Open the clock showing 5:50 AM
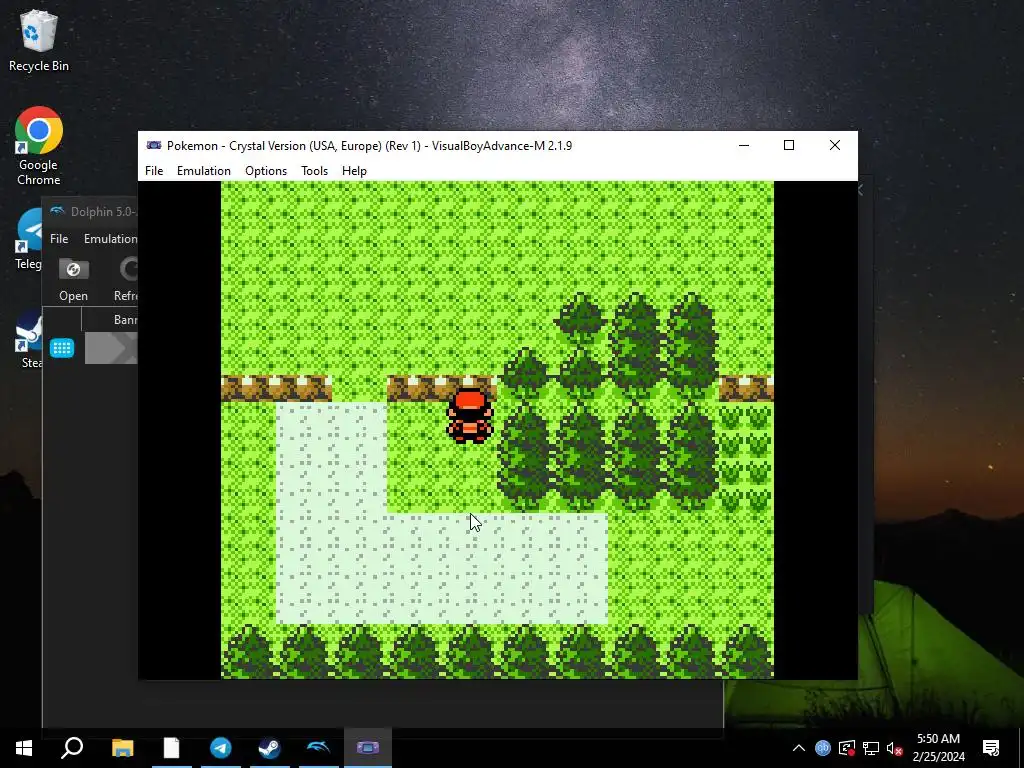This screenshot has width=1024, height=768. tap(938, 748)
